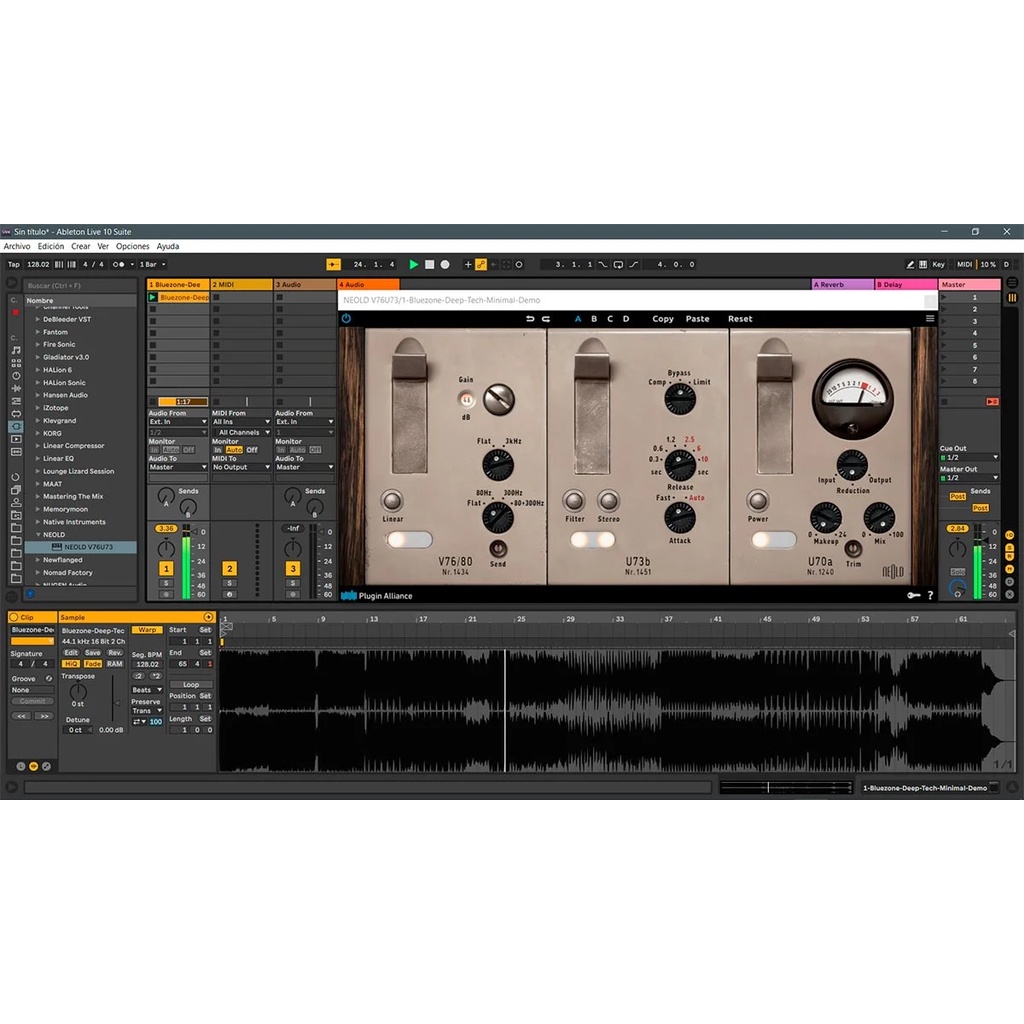Set MIDI track monitor to Off
1024x1024 pixels.
[252, 450]
